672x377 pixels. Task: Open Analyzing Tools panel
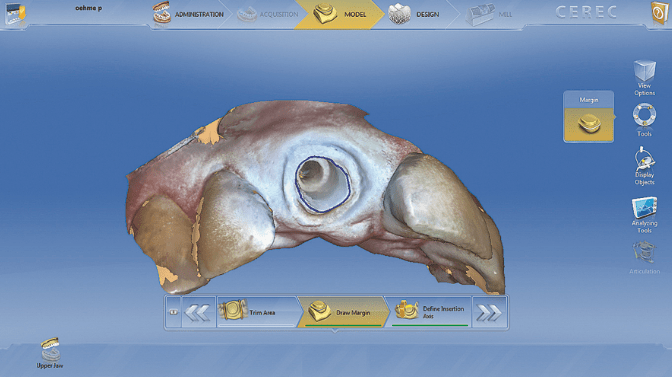click(x=644, y=215)
